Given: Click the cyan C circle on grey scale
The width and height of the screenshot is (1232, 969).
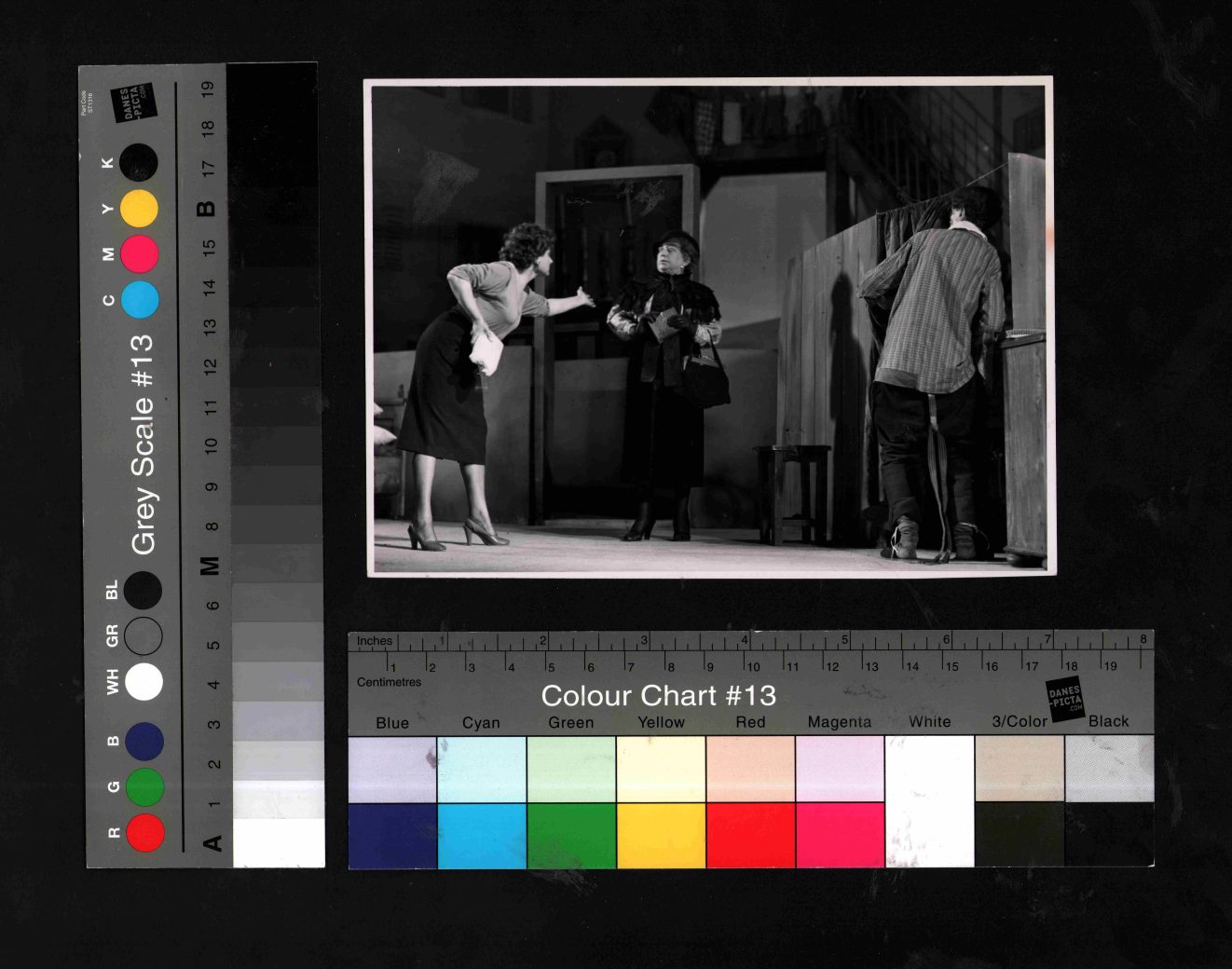Looking at the screenshot, I should tap(140, 299).
